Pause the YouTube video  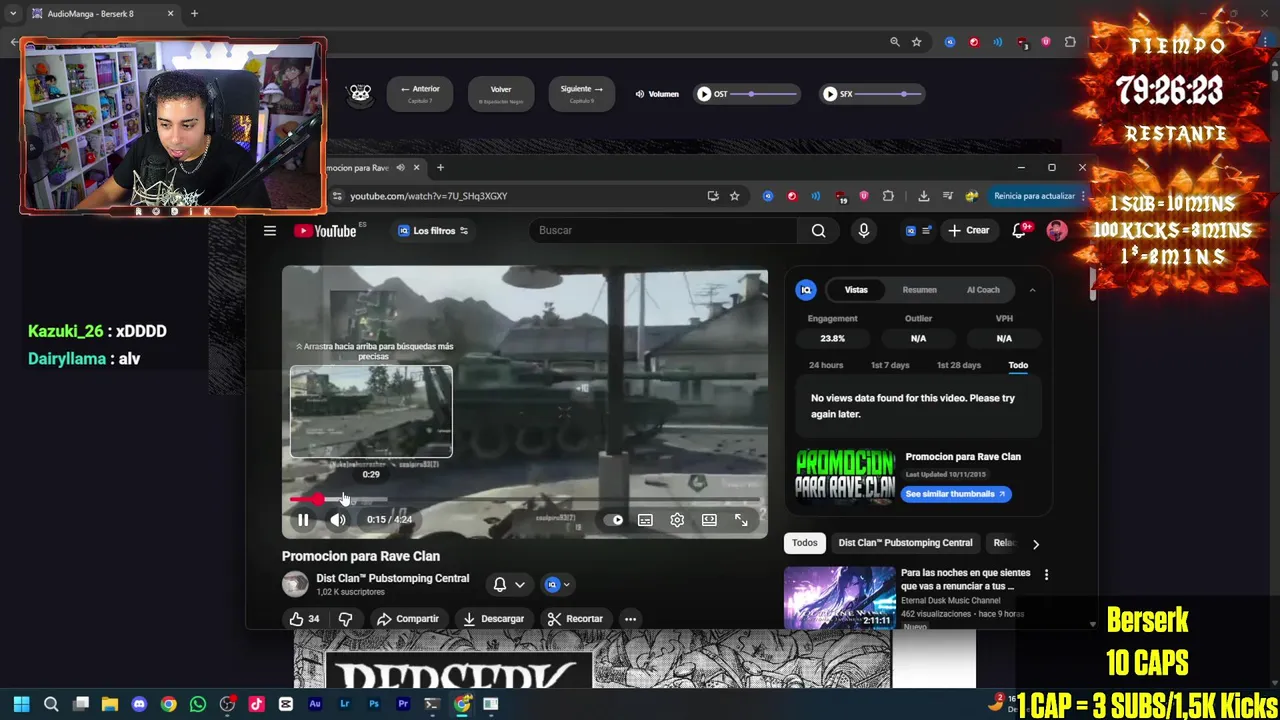303,520
